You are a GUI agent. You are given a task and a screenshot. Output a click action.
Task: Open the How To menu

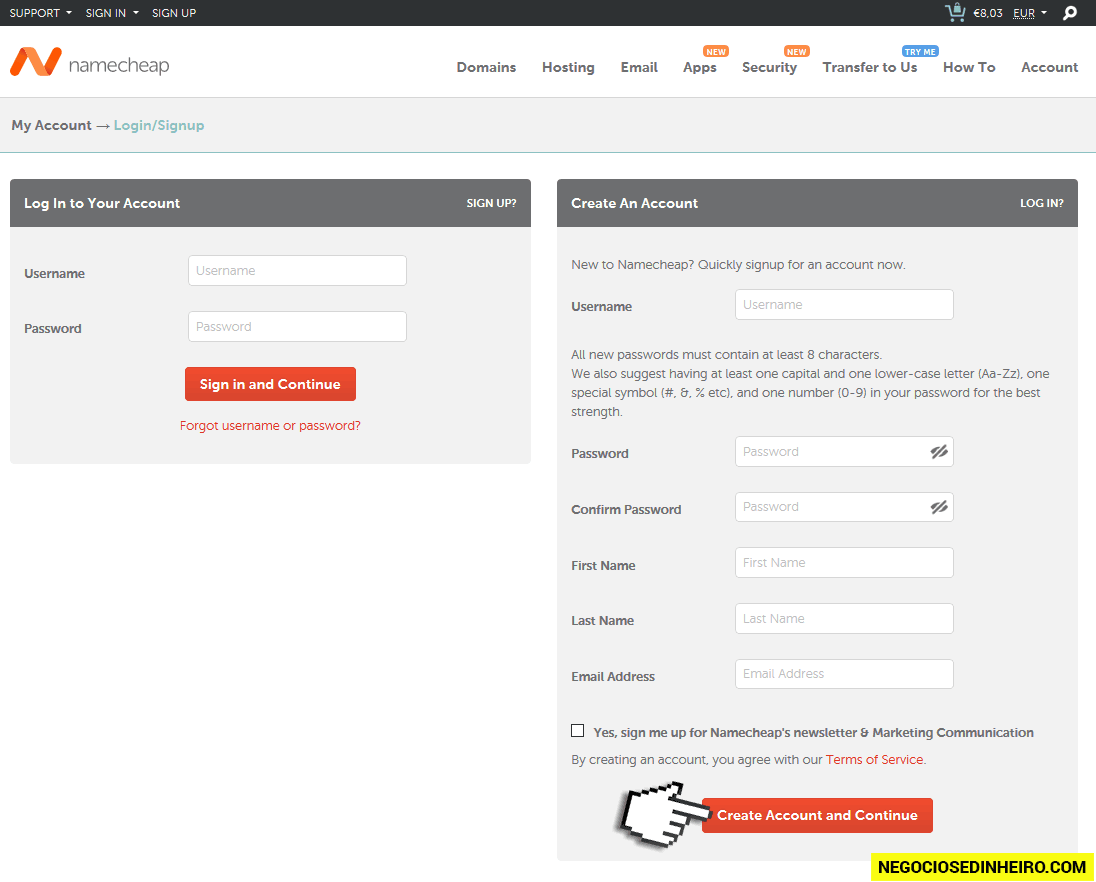(x=969, y=67)
